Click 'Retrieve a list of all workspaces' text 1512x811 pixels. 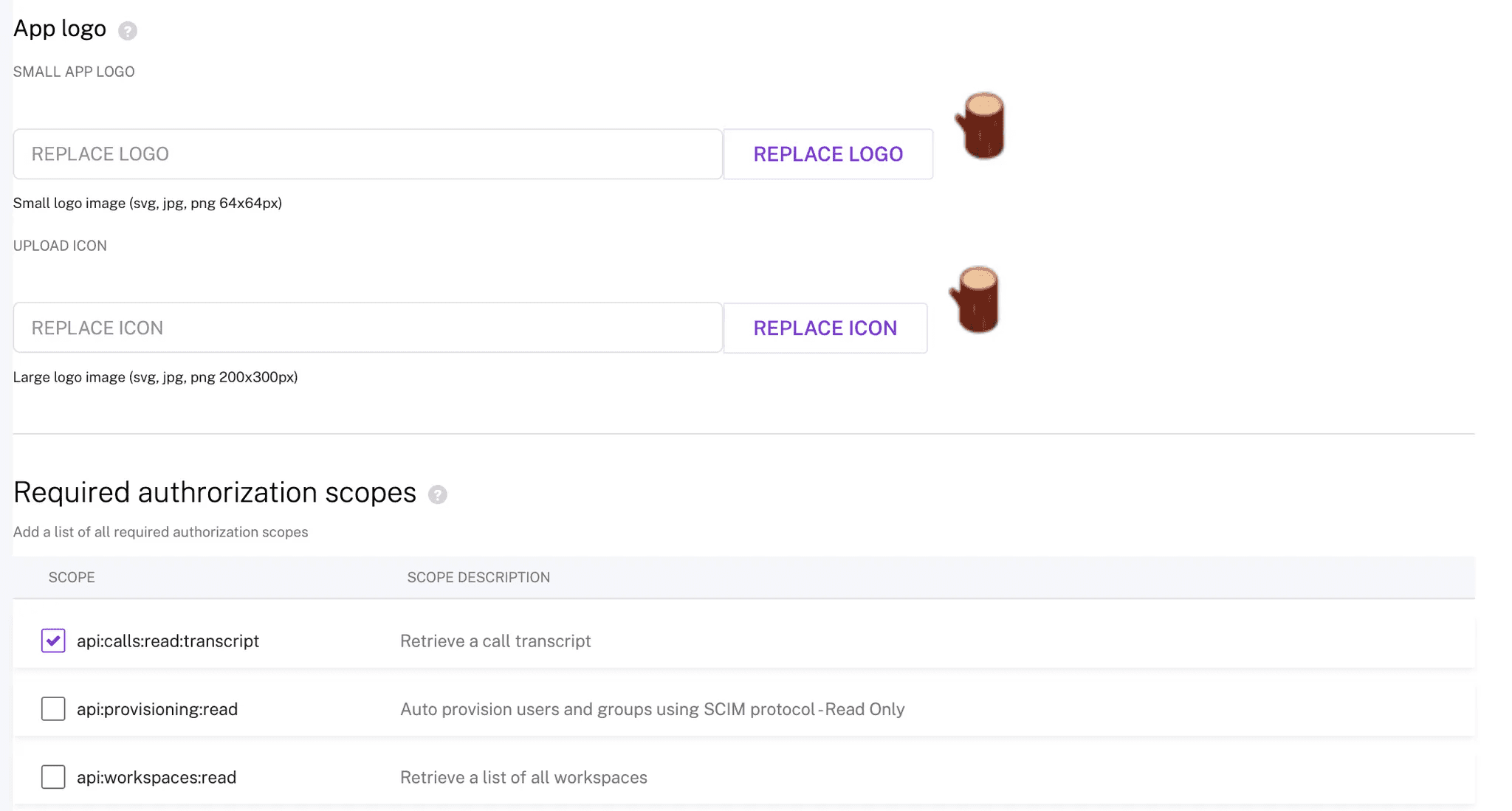(523, 777)
